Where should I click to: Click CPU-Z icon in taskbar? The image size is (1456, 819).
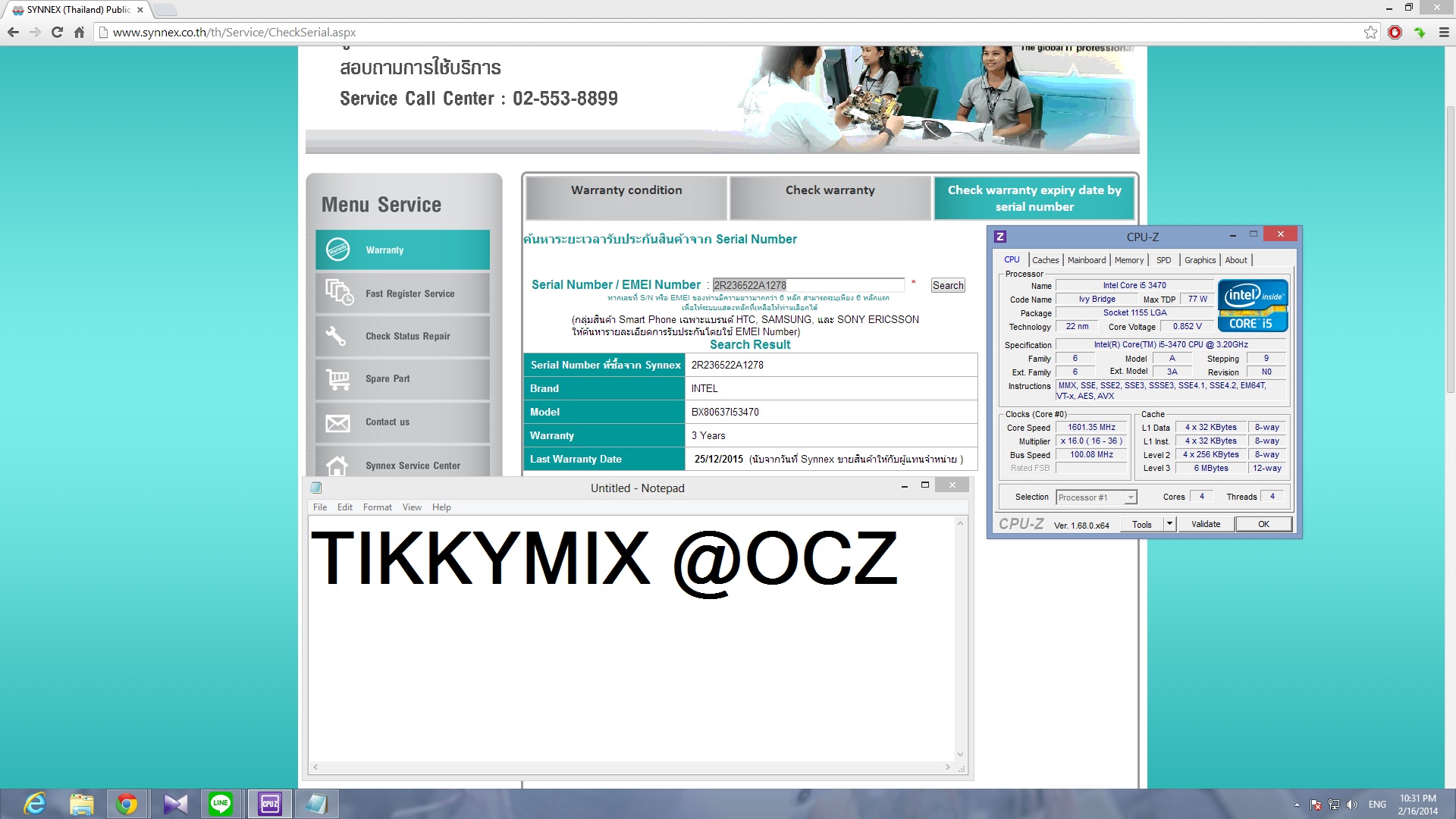point(269,803)
